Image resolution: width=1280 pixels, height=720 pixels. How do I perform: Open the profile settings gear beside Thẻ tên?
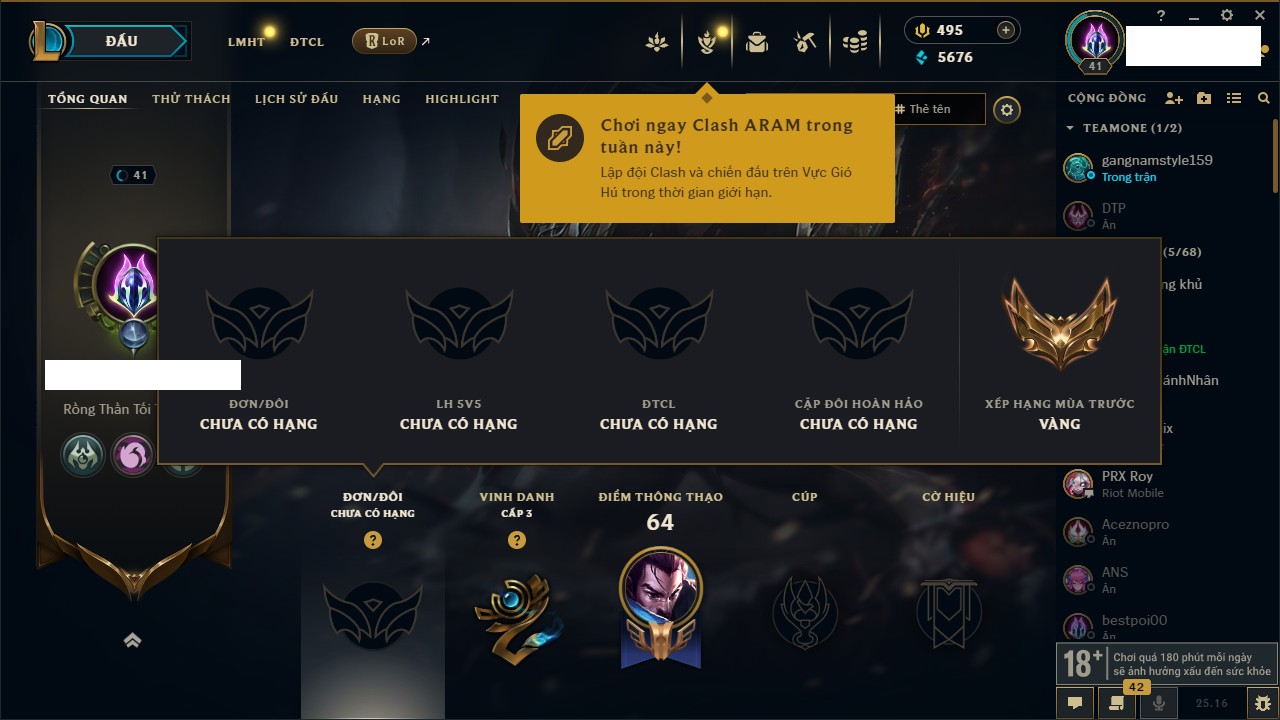click(1007, 110)
